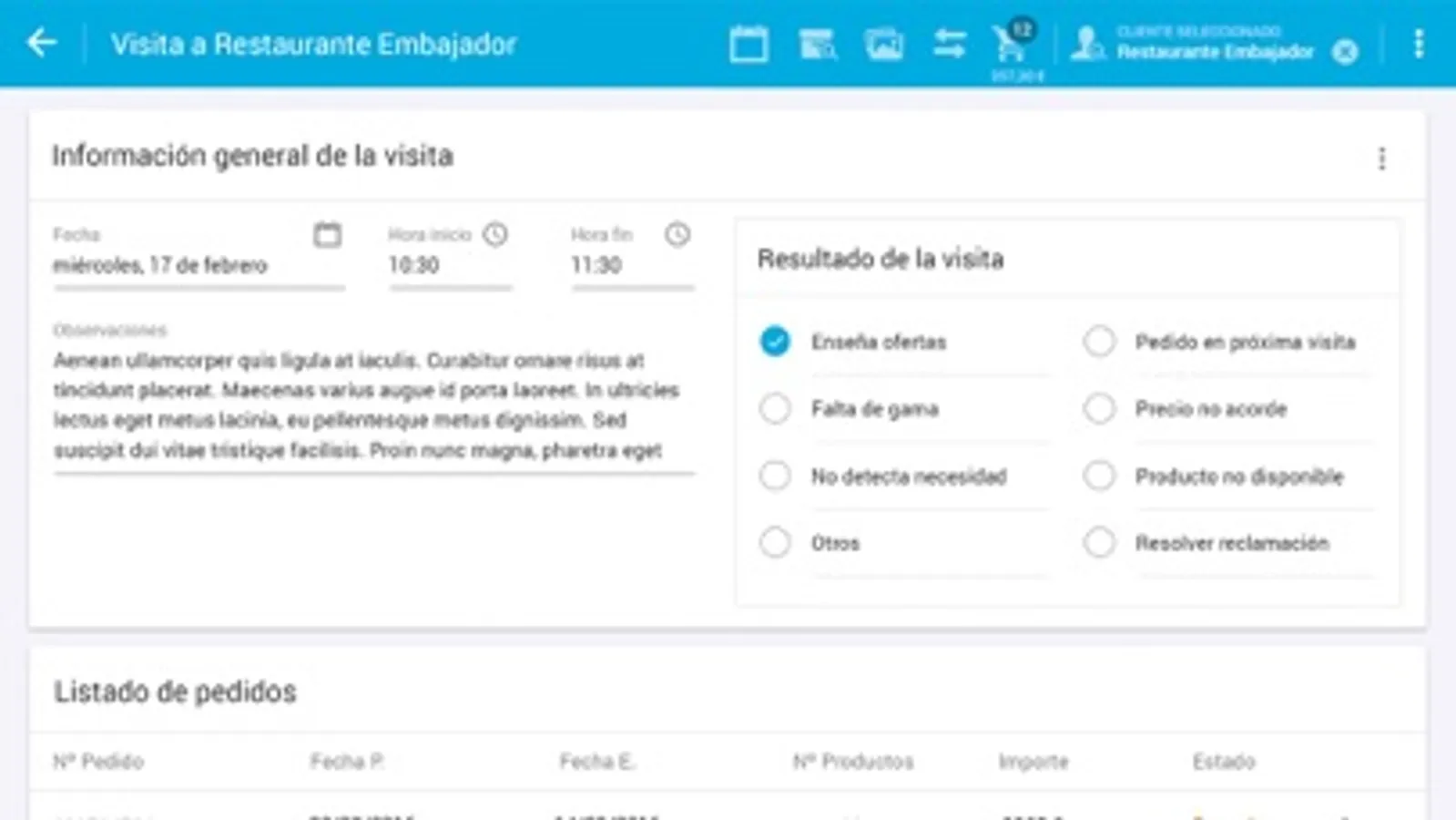Viewport: 1456px width, 820px height.
Task: Edit the Fecha field miércoles, 17 de febrero
Action: click(199, 266)
